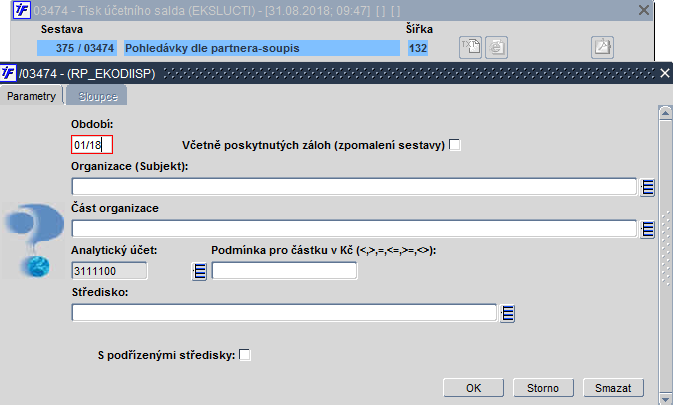Close the RP_EKODIISP dialog
673x405 pixels.
(664, 73)
